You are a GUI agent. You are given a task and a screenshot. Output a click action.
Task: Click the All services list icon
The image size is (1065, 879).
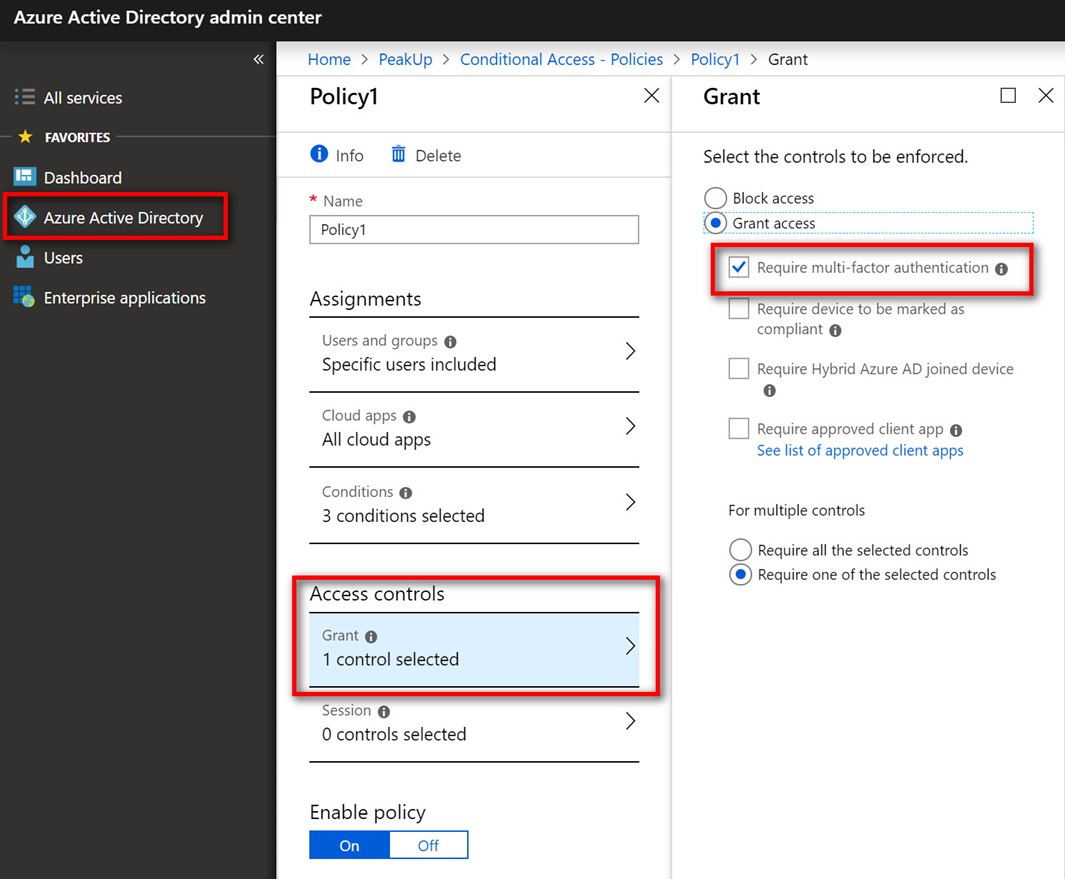pyautogui.click(x=24, y=97)
